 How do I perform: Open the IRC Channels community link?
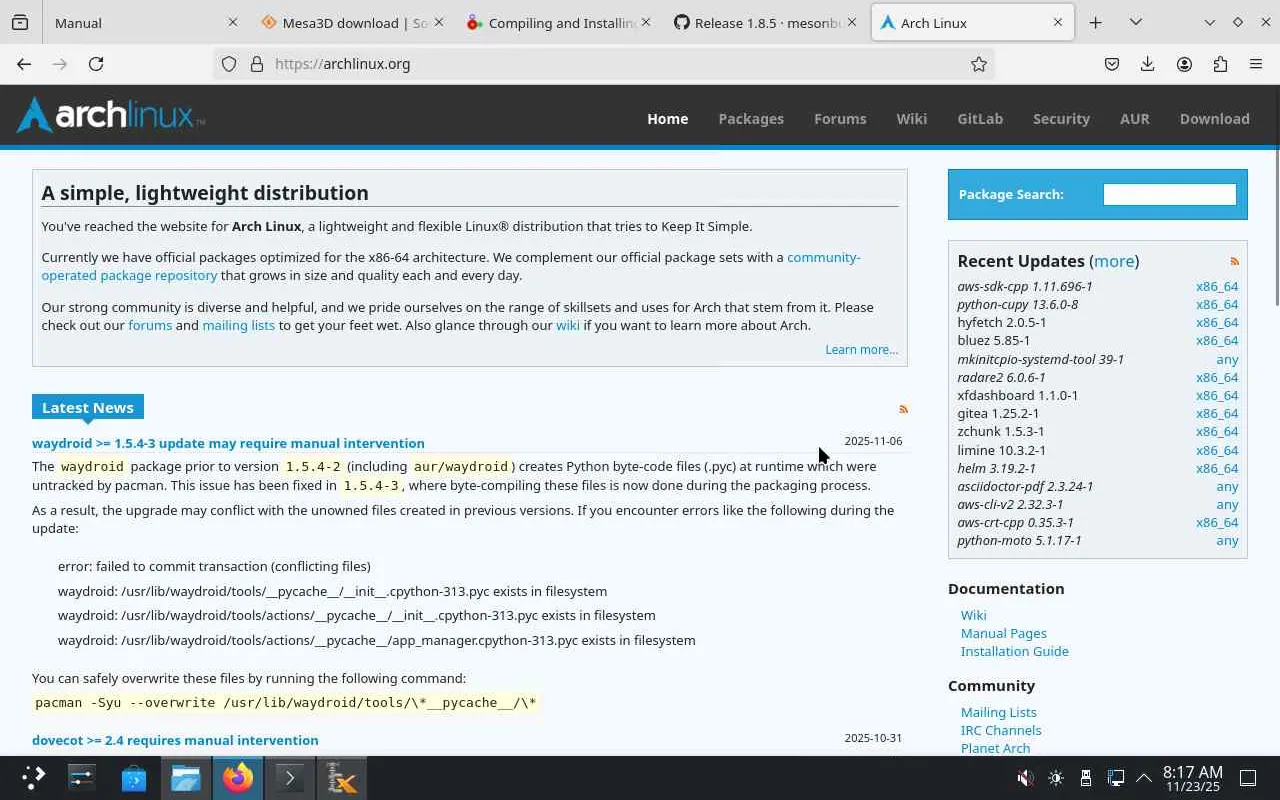1001,730
